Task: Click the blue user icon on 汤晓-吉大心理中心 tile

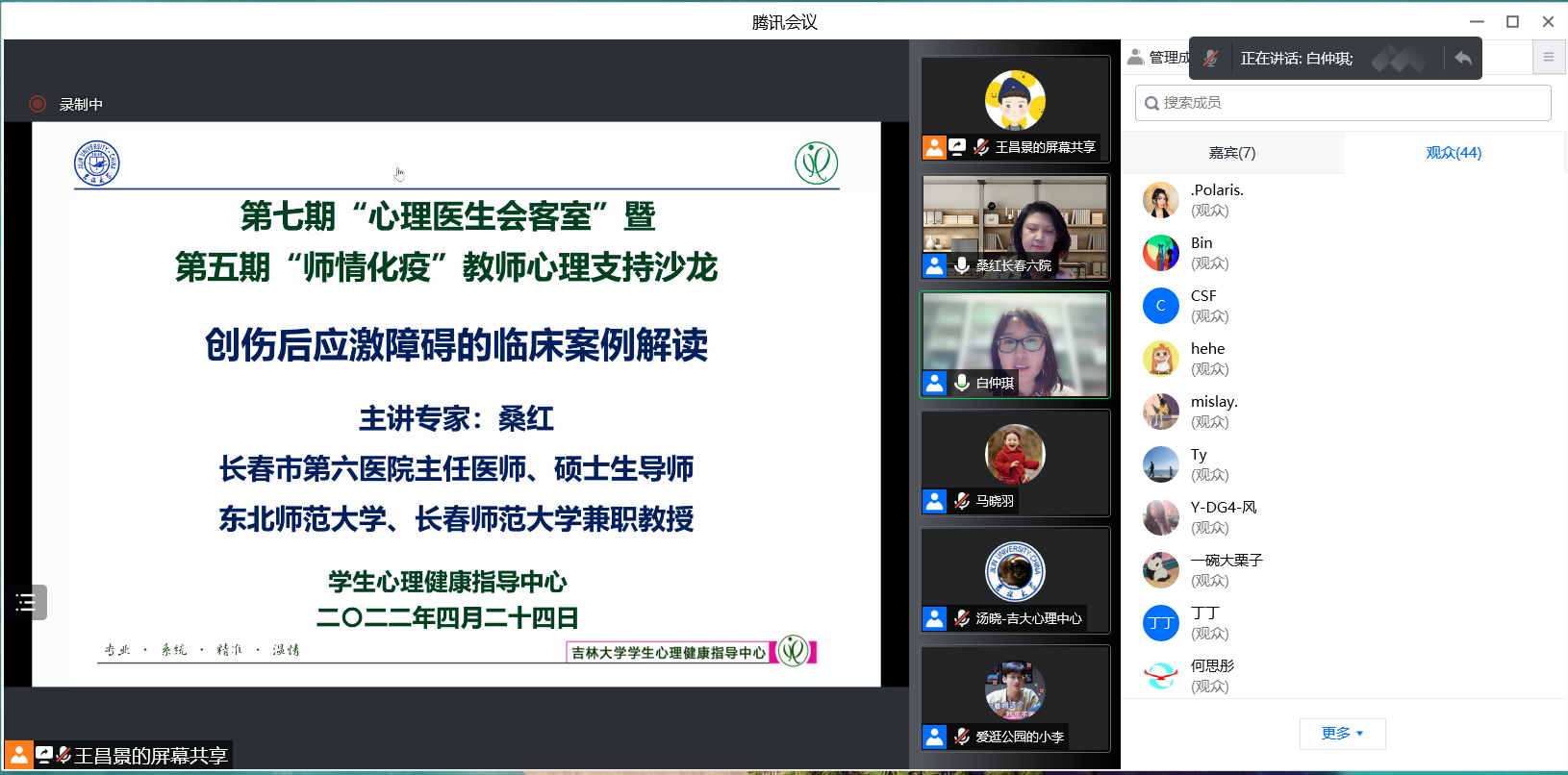Action: pyautogui.click(x=934, y=618)
